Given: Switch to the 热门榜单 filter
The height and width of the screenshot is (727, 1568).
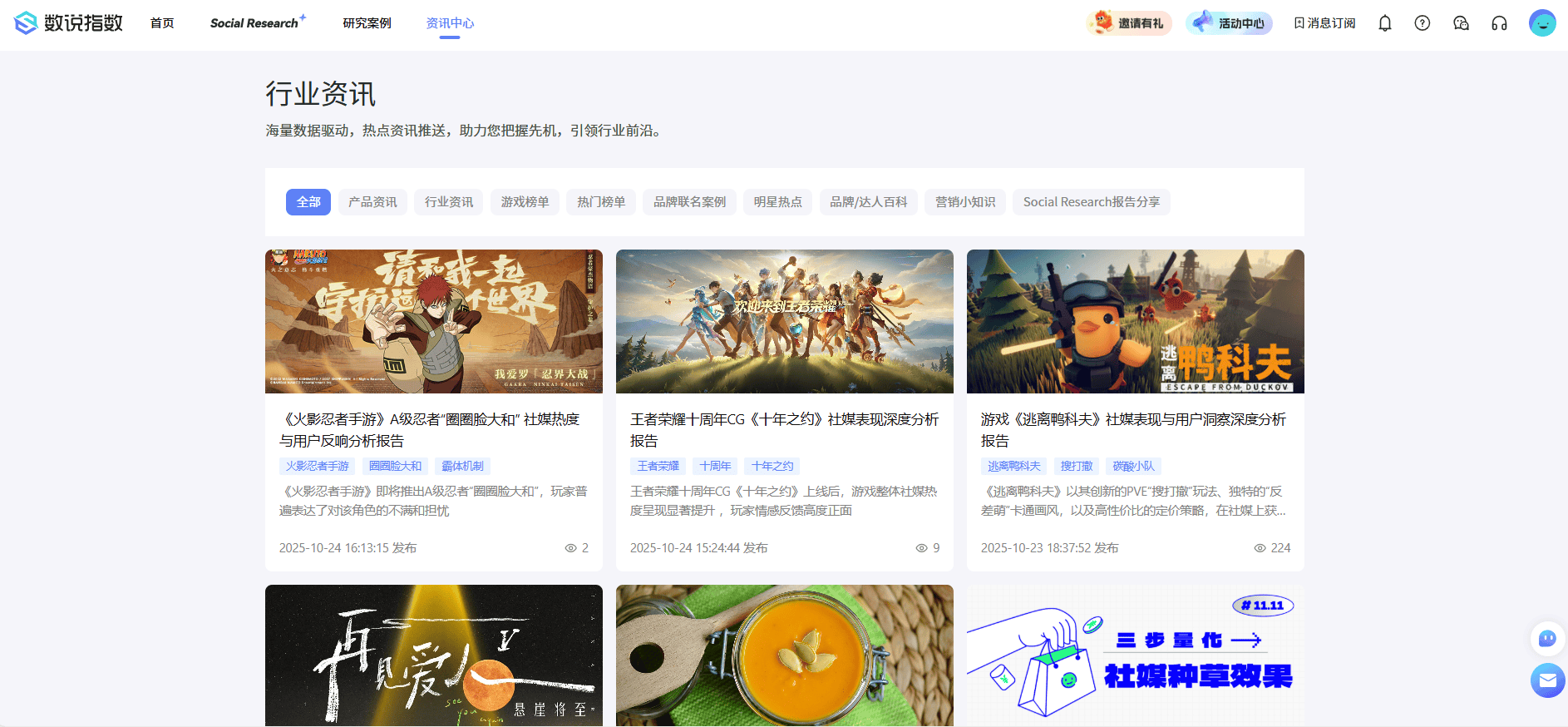Looking at the screenshot, I should [x=601, y=202].
